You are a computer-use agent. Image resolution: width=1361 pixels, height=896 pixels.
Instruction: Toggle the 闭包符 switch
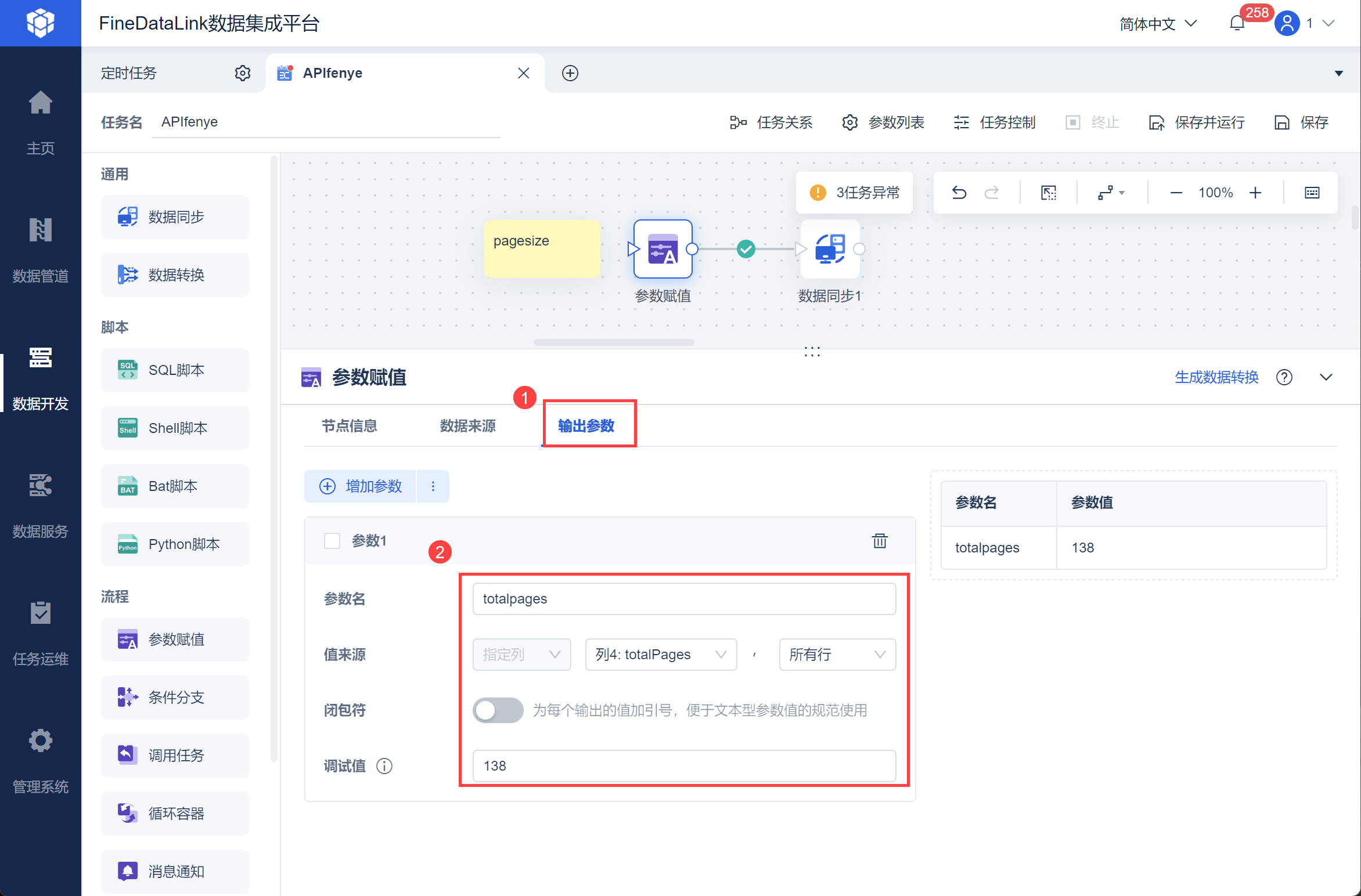click(498, 710)
